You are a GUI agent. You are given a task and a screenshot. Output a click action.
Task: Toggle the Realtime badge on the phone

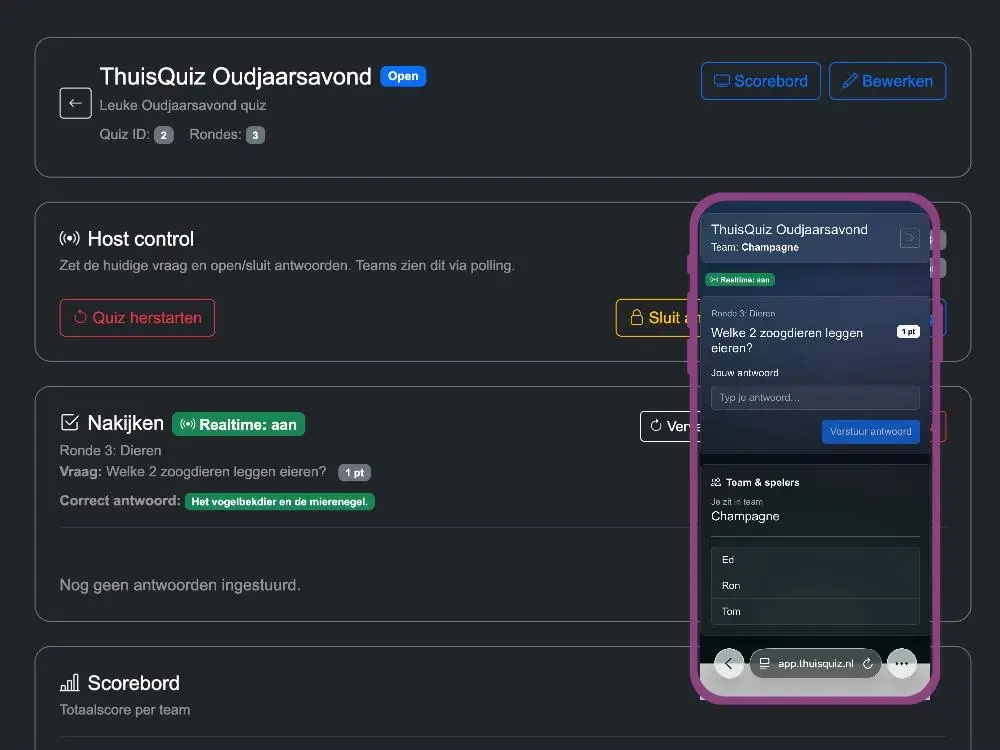click(739, 280)
